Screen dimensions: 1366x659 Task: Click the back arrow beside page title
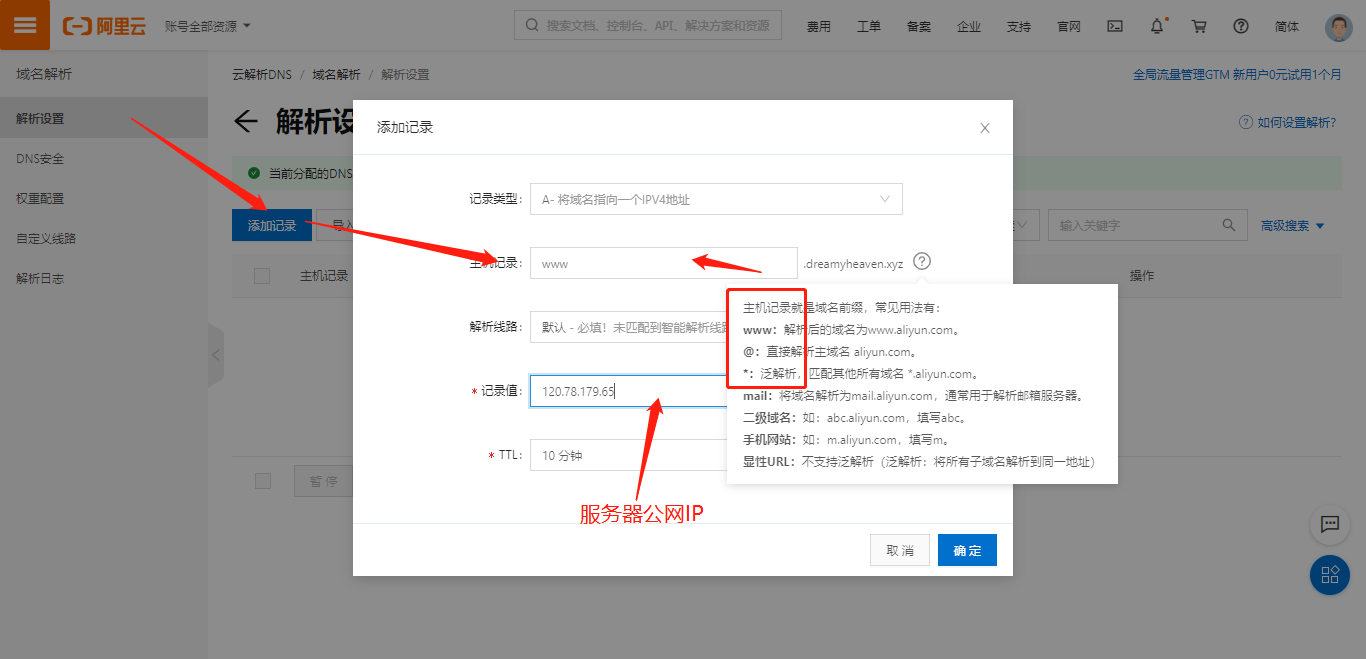(245, 122)
